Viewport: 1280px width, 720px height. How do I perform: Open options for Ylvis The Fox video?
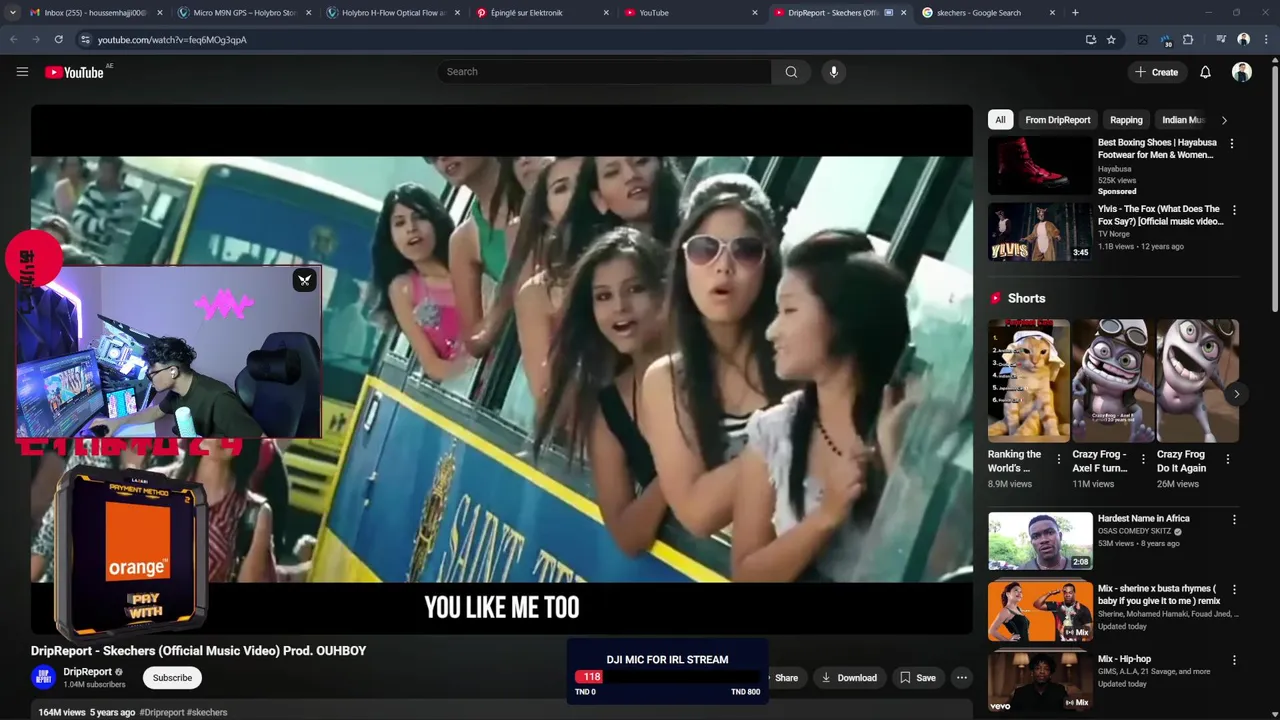[1234, 211]
